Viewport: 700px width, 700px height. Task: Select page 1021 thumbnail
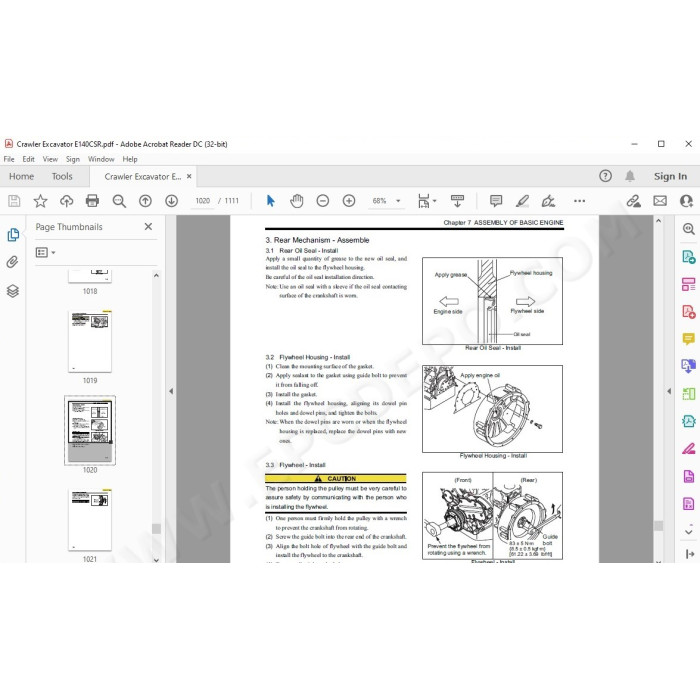click(90, 520)
